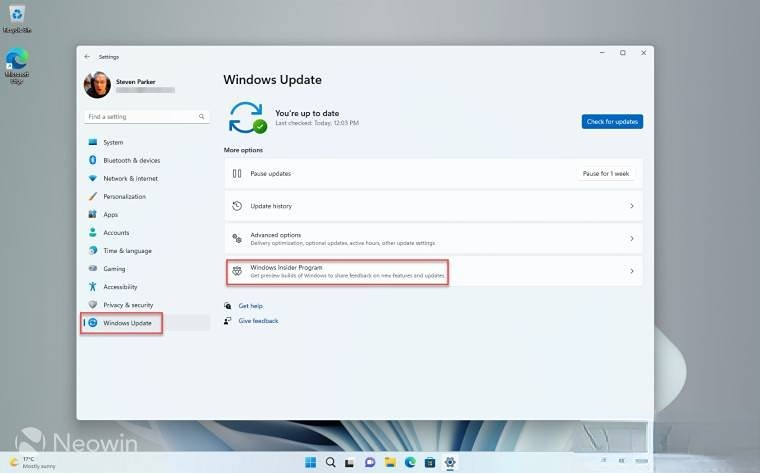
Task: Click the Accounts person icon
Action: coord(93,232)
